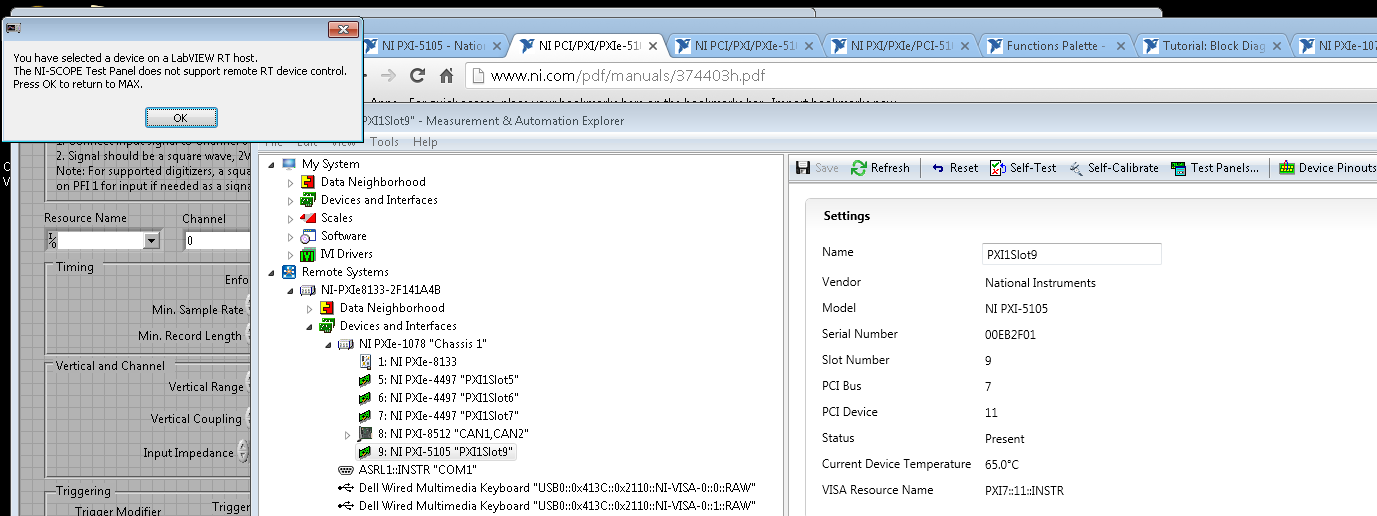Collapse the My System tree node

272,164
